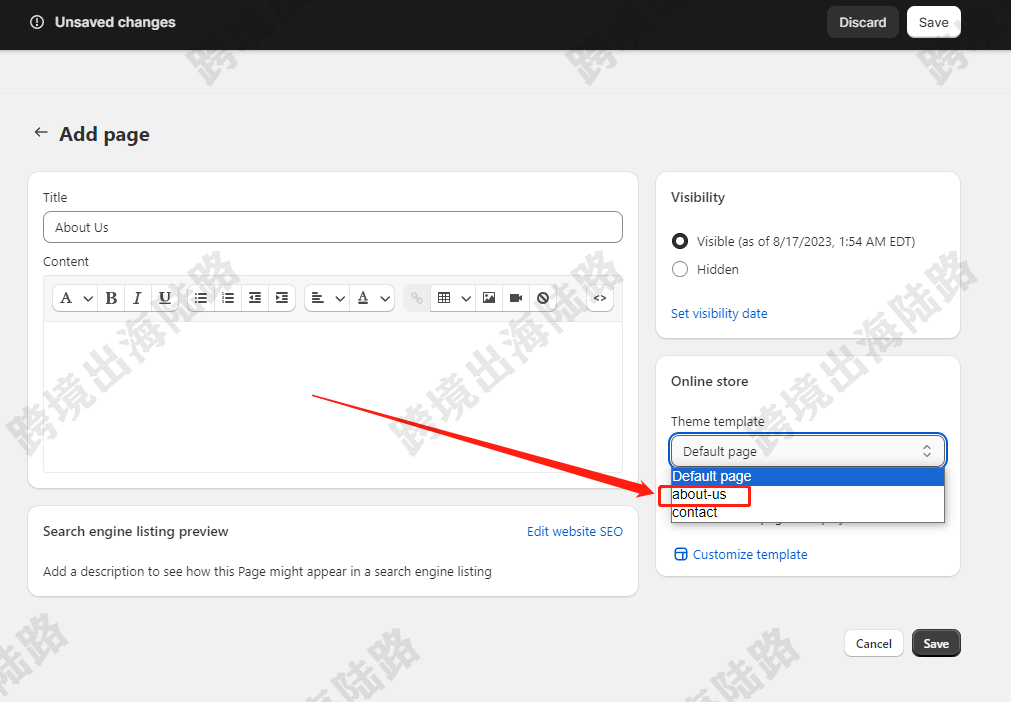The width and height of the screenshot is (1011, 702).
Task: Choose about-us from template list
Action: (x=808, y=494)
